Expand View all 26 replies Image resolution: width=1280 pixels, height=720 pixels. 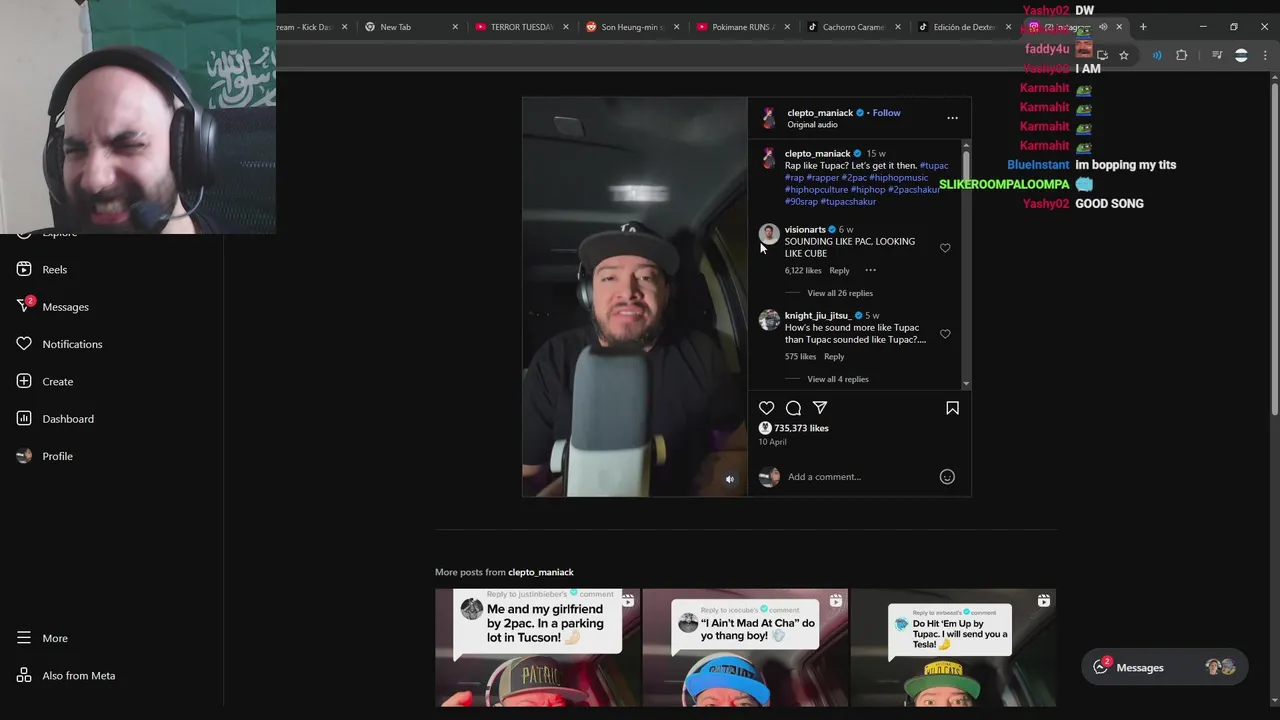[840, 293]
